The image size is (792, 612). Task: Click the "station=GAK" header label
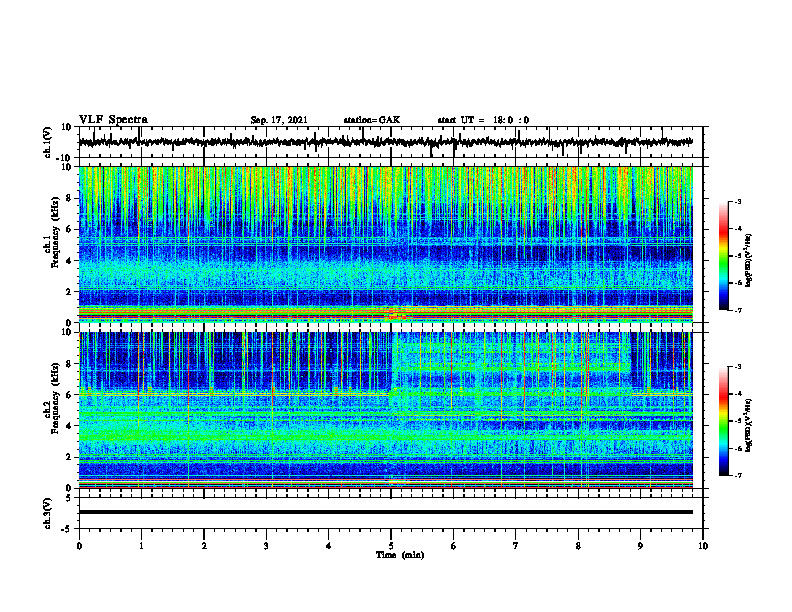coord(372,120)
